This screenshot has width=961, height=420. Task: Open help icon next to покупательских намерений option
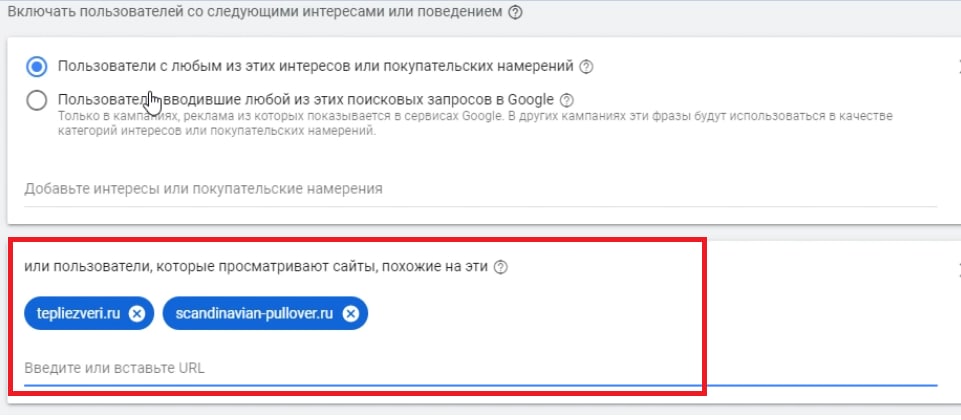(x=587, y=67)
